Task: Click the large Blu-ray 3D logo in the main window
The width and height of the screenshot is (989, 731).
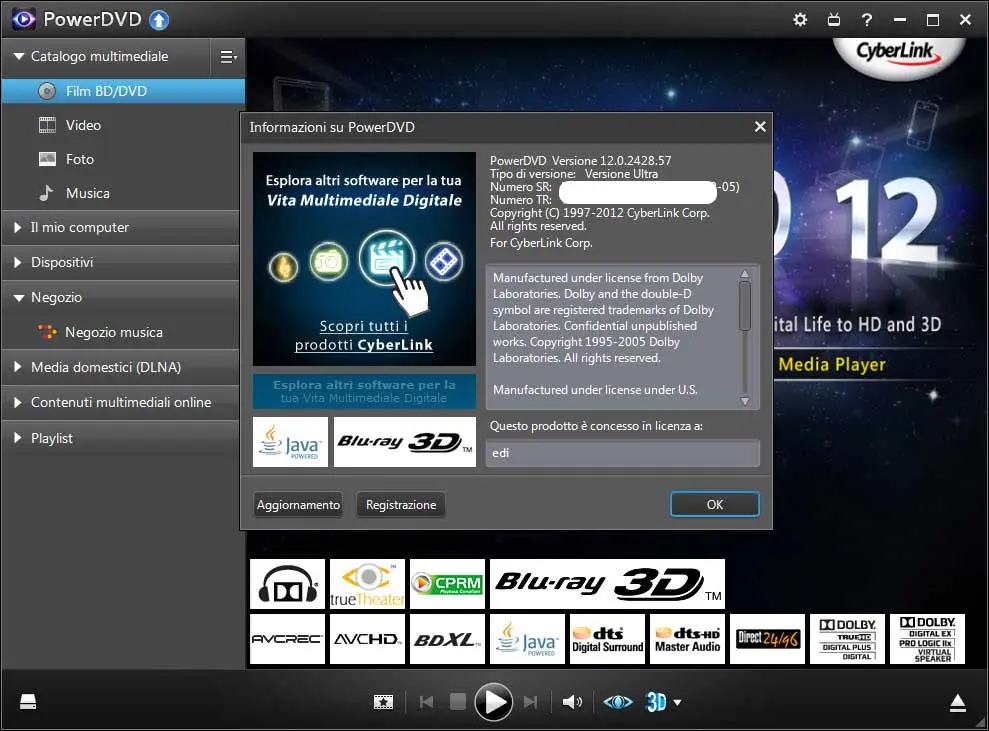Action: click(x=607, y=584)
